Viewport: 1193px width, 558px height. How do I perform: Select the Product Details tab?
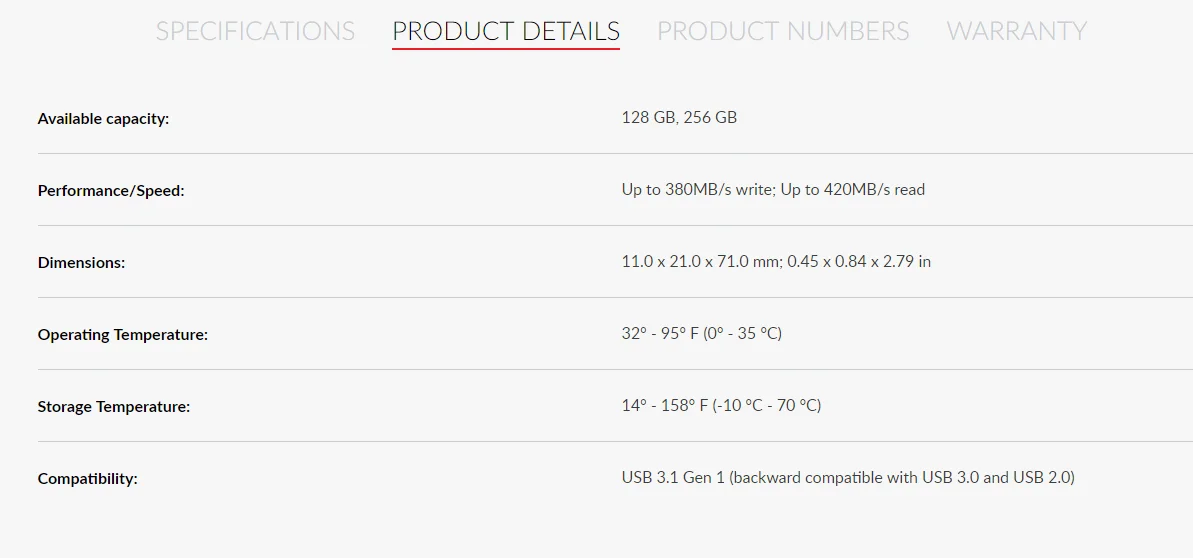[505, 31]
